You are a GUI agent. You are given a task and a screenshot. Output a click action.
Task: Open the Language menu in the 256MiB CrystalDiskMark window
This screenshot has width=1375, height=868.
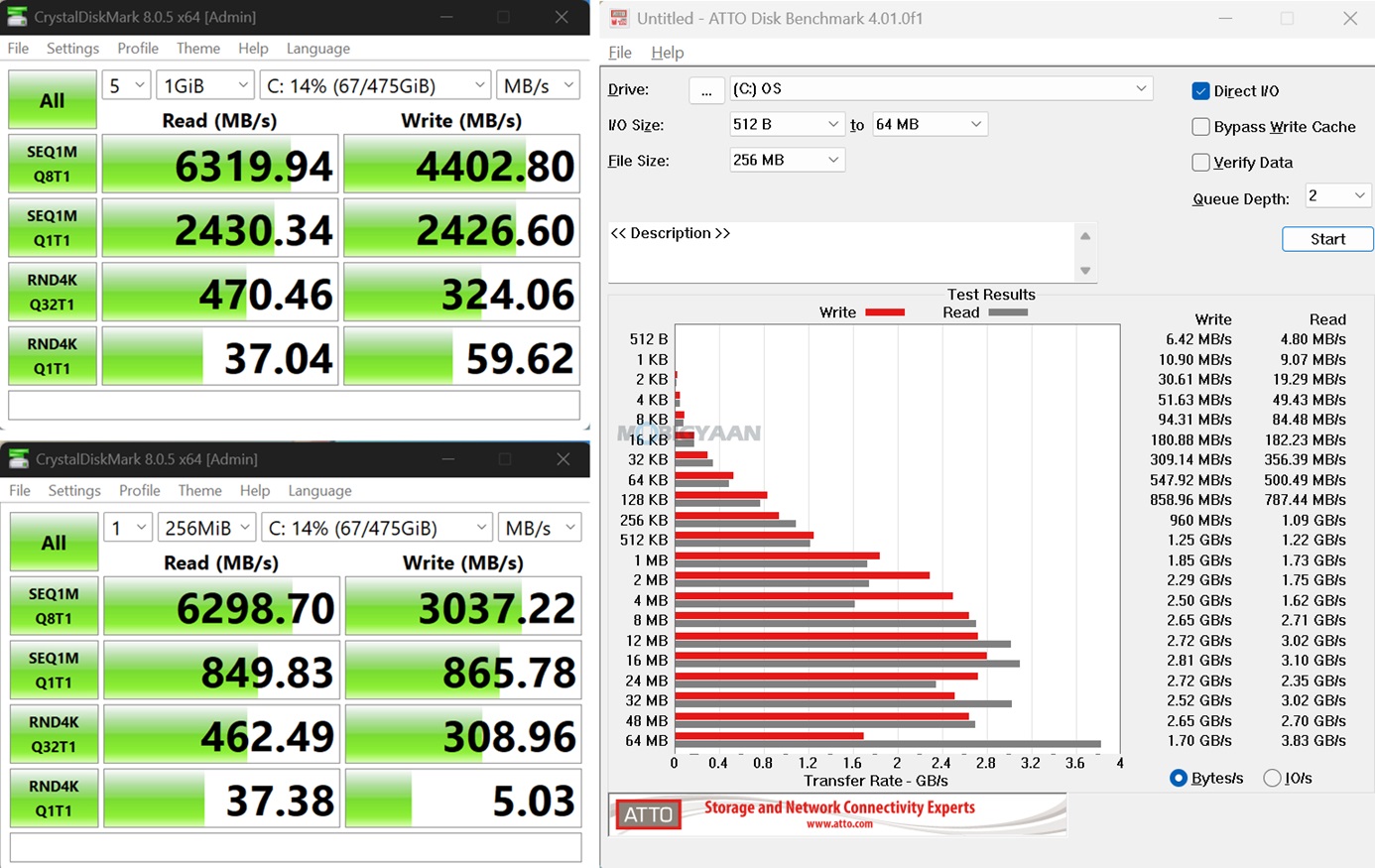(x=319, y=491)
